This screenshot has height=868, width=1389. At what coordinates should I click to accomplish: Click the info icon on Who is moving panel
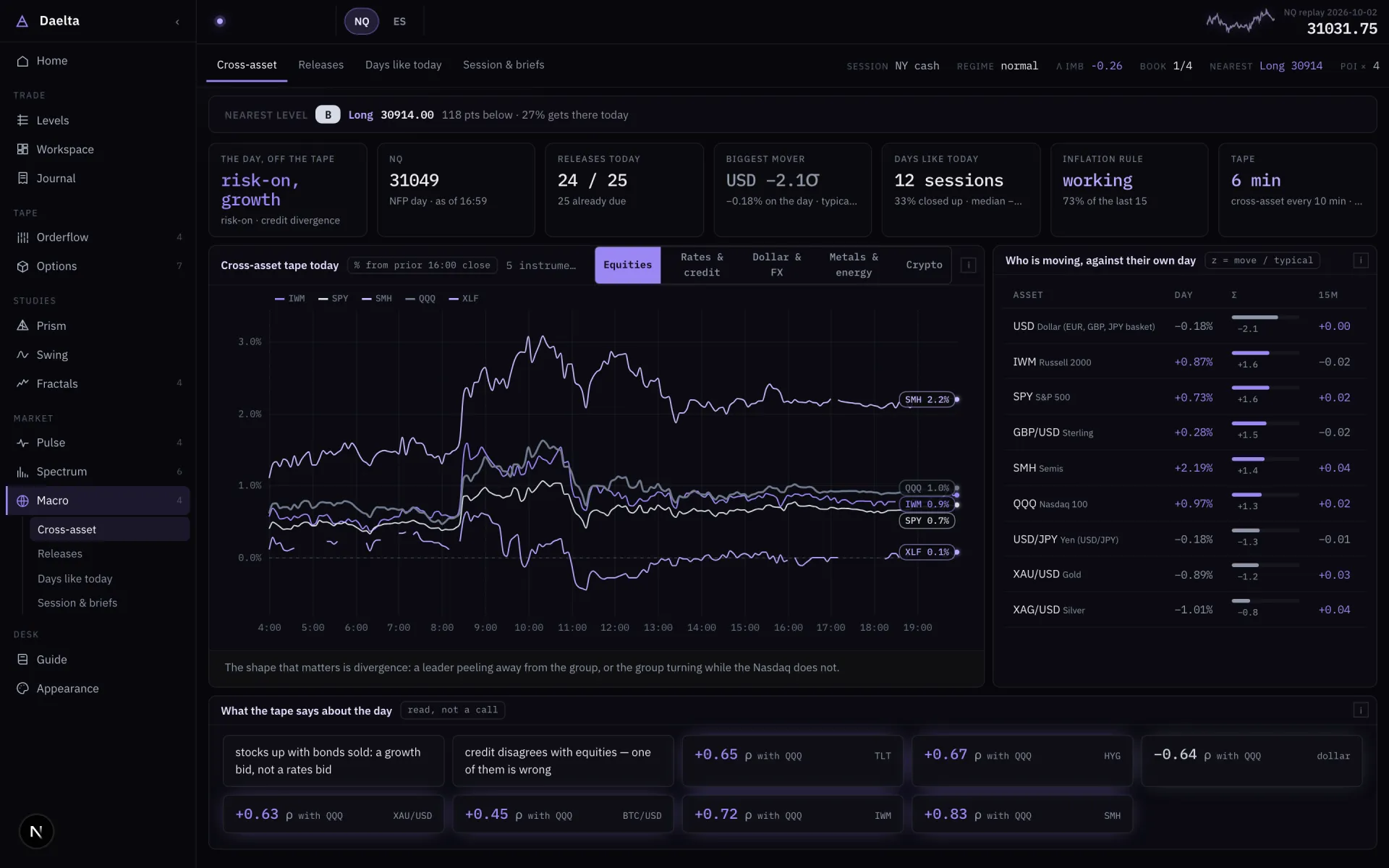[1360, 260]
